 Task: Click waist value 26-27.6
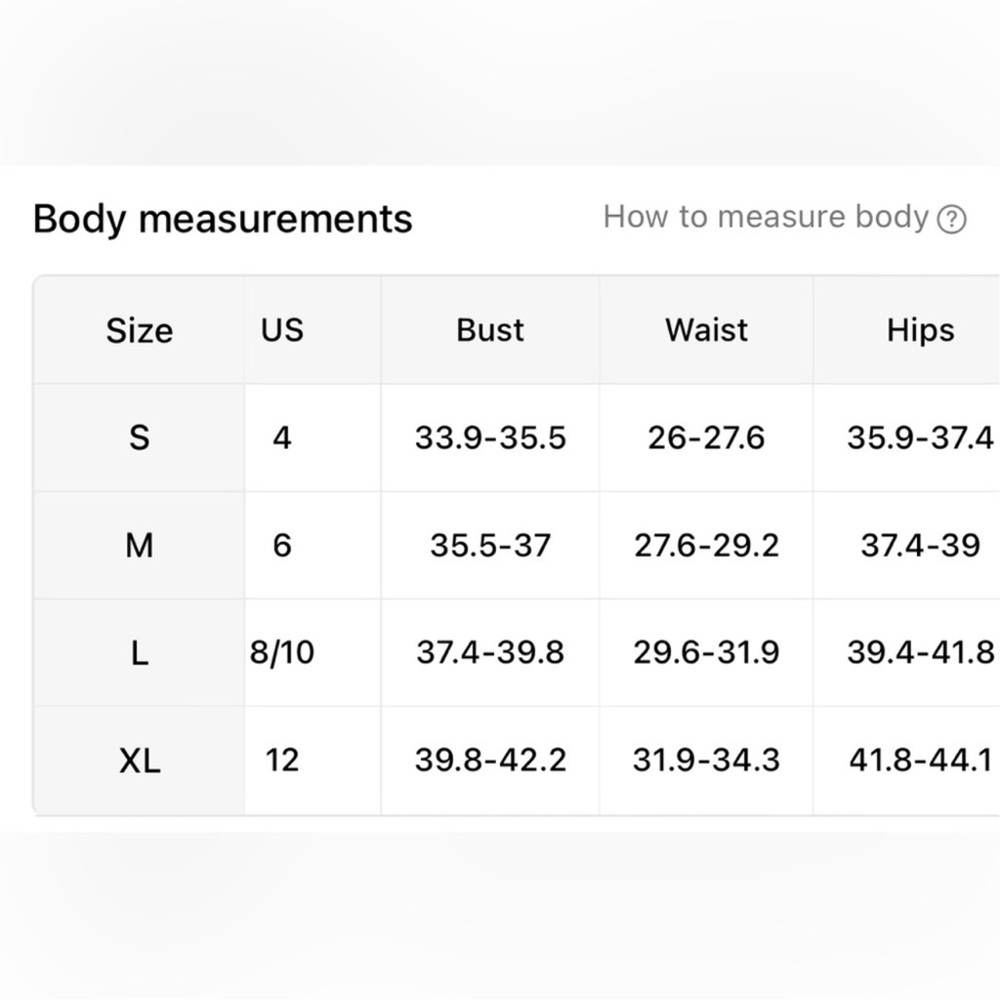tap(706, 438)
